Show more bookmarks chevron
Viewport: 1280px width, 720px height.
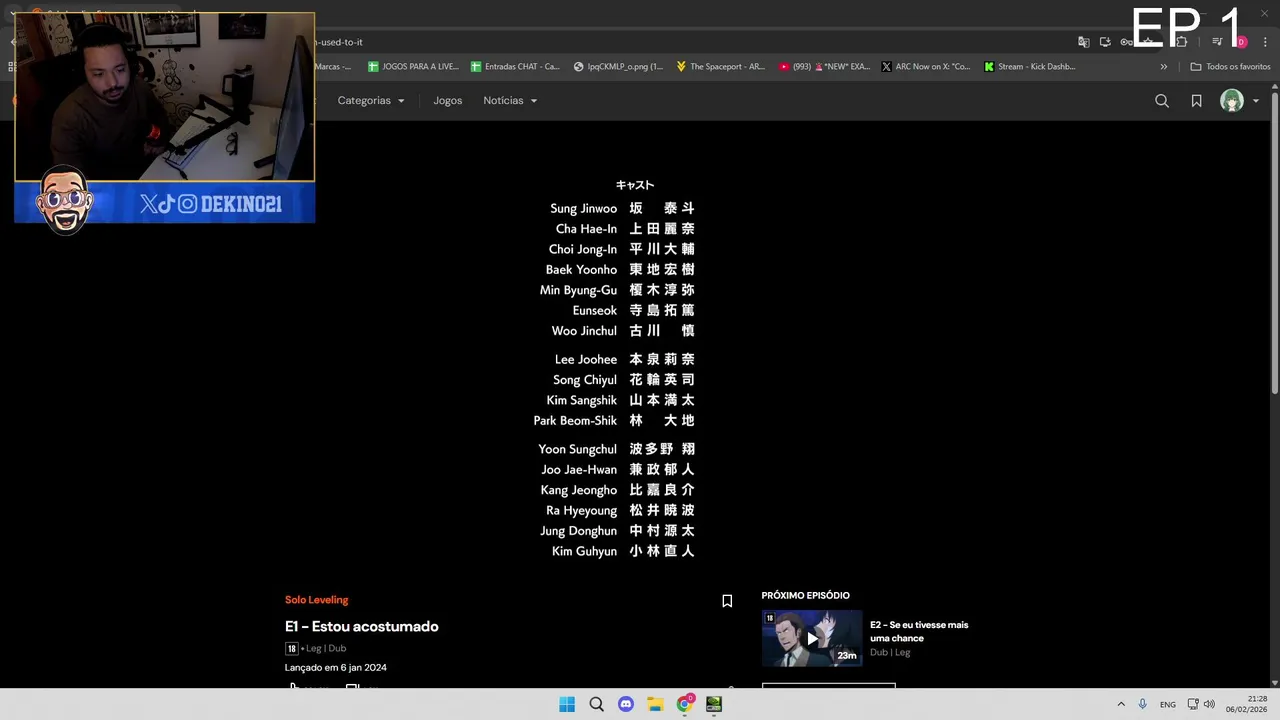point(1164,67)
